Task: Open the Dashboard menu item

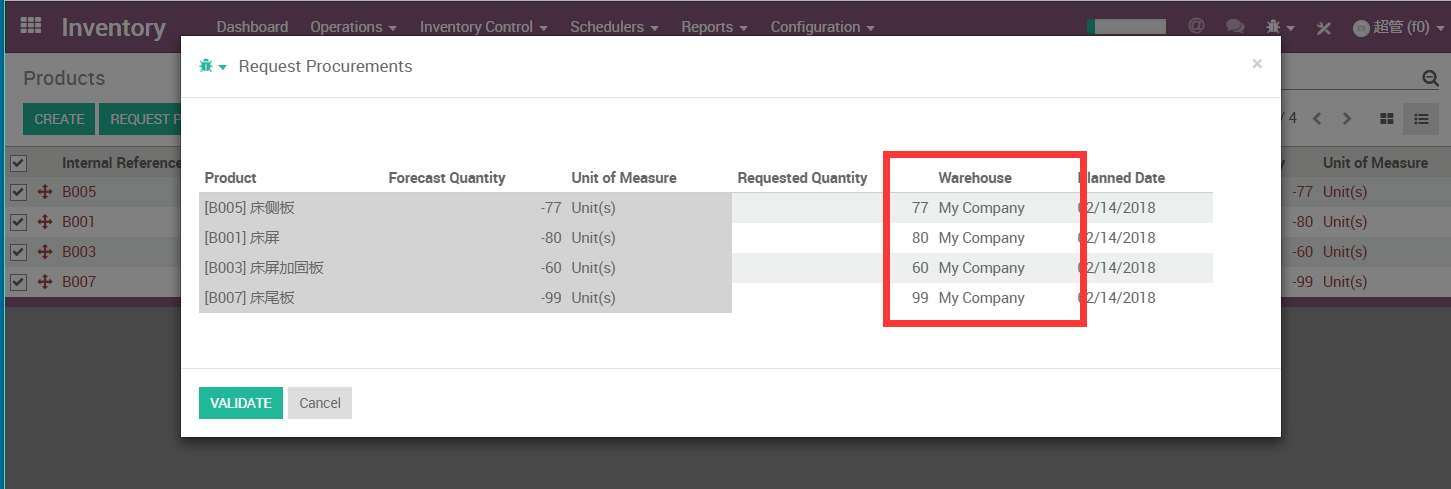Action: [252, 27]
